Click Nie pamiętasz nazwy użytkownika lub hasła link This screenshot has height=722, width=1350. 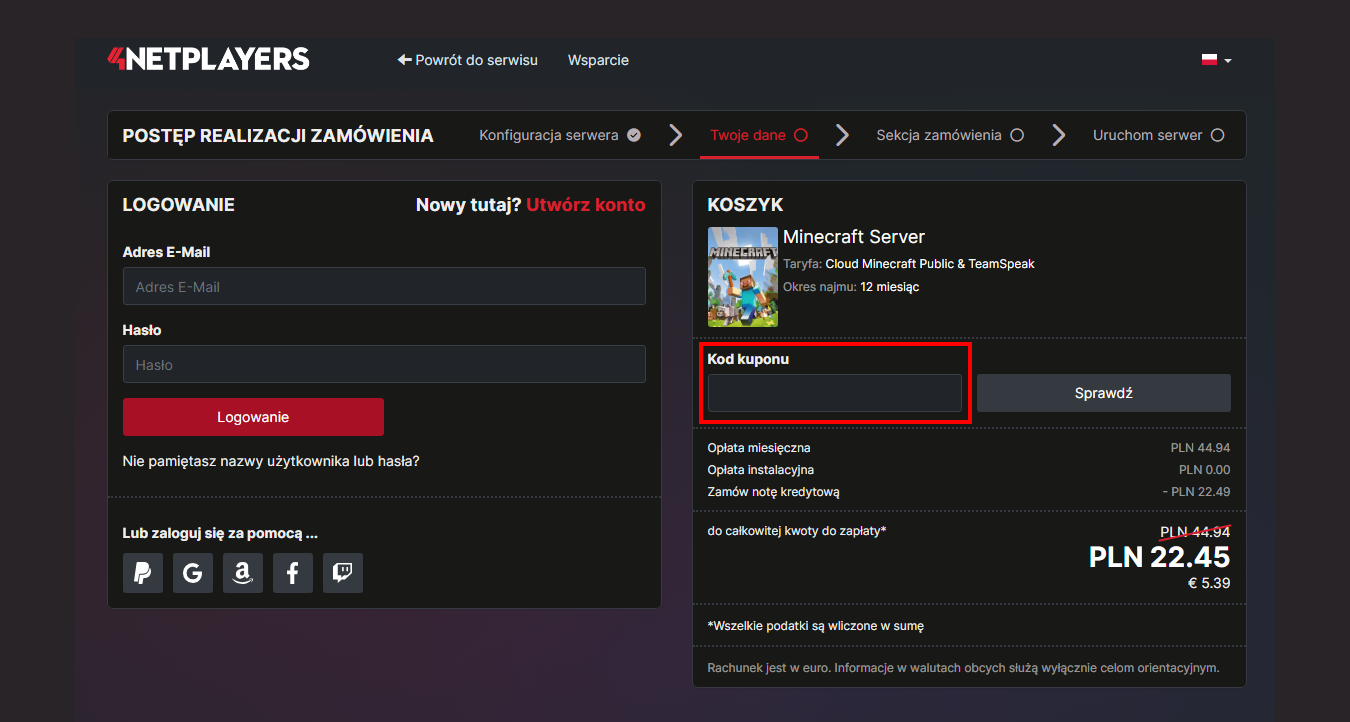(x=271, y=461)
